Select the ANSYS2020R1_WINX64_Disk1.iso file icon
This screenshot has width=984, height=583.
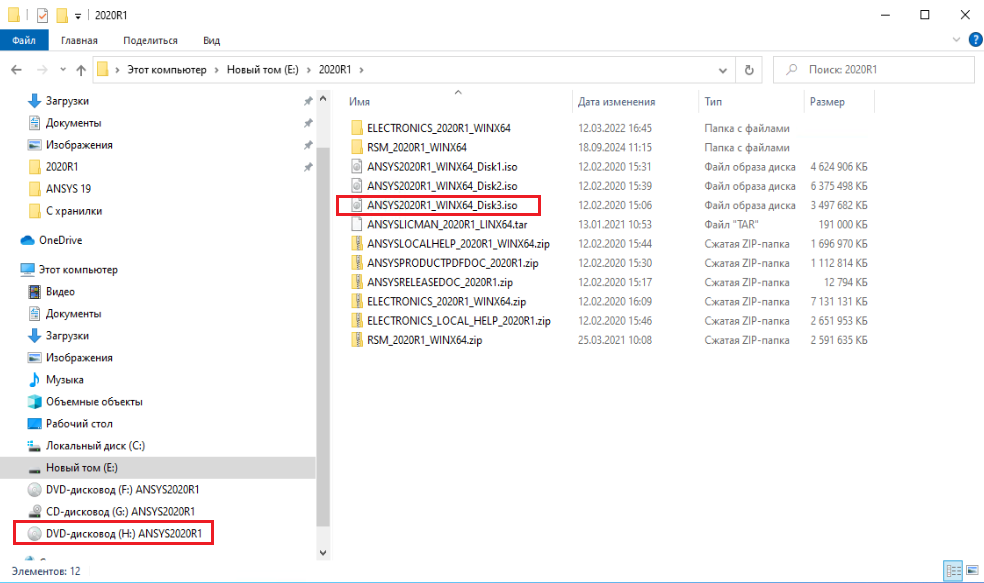click(356, 167)
